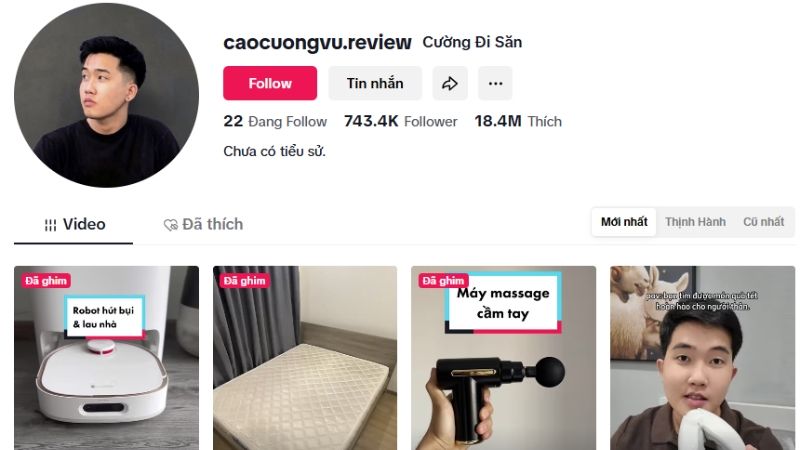This screenshot has width=800, height=450.
Task: Click the Đã ghim badge on mattress video
Action: tap(244, 281)
